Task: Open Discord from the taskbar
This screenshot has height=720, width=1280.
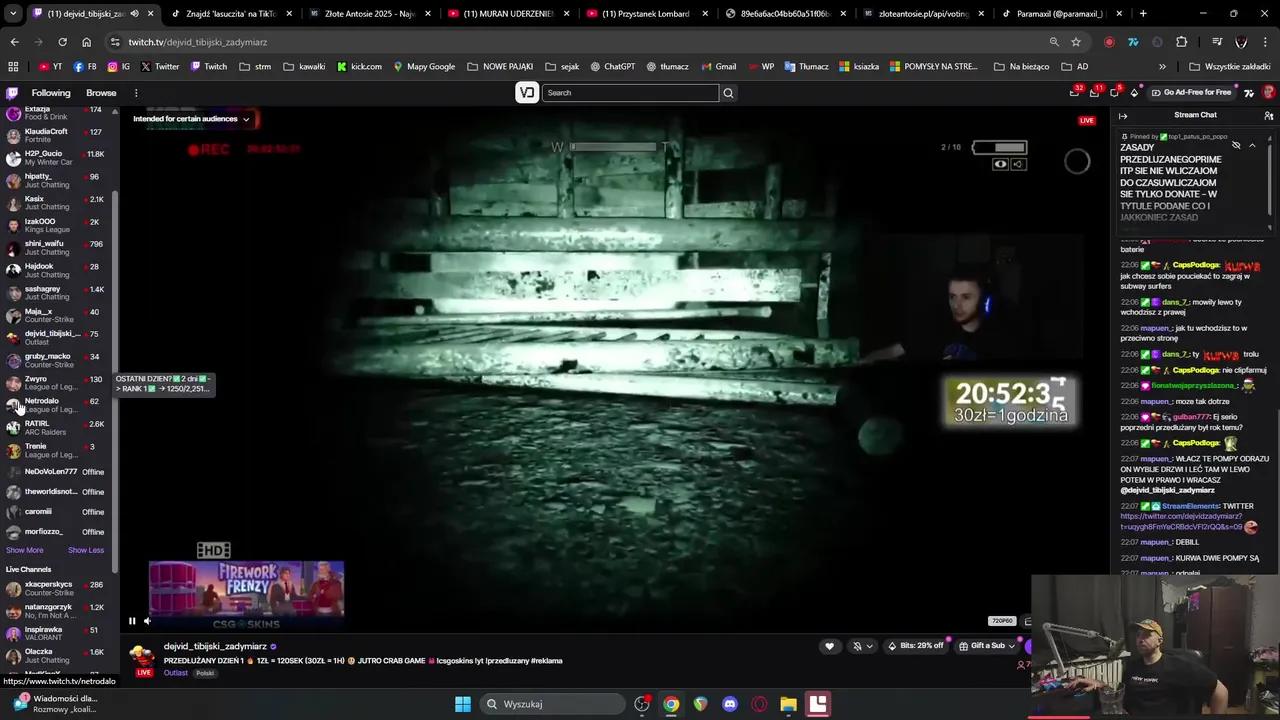Action: click(x=730, y=704)
